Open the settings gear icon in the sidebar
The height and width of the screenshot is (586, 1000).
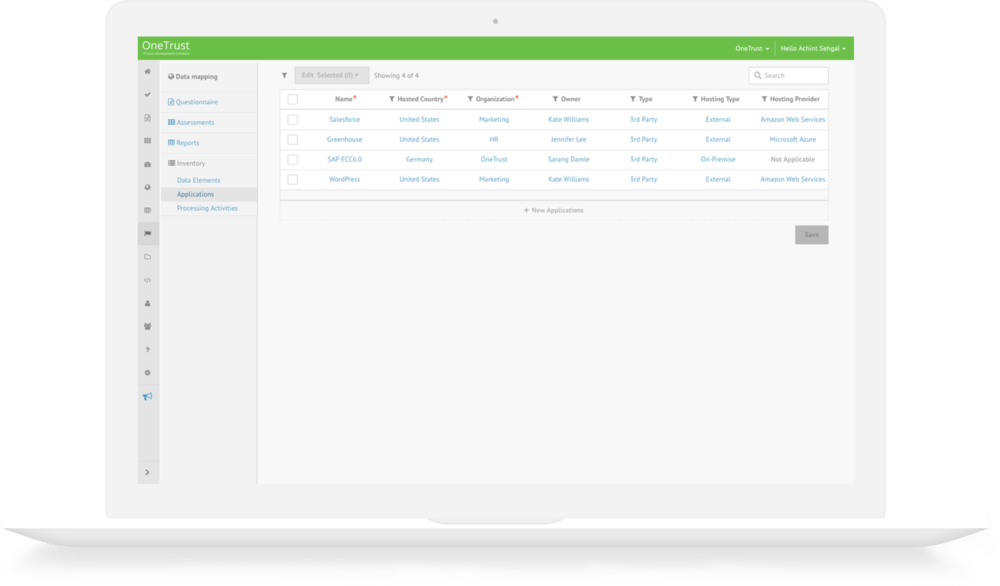click(x=147, y=373)
